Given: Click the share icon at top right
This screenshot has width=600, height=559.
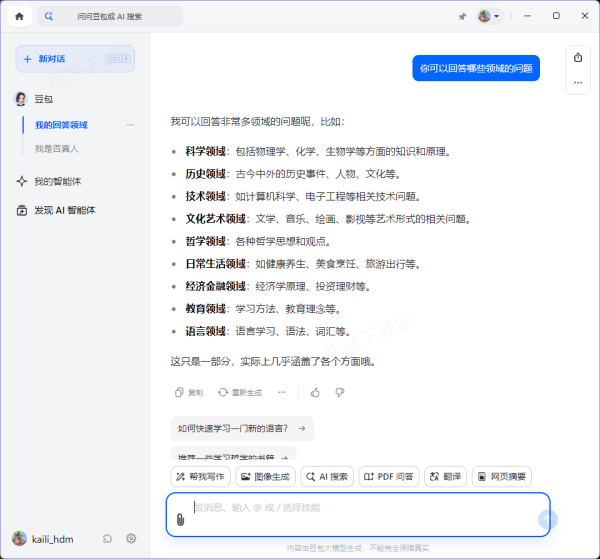Looking at the screenshot, I should click(578, 58).
